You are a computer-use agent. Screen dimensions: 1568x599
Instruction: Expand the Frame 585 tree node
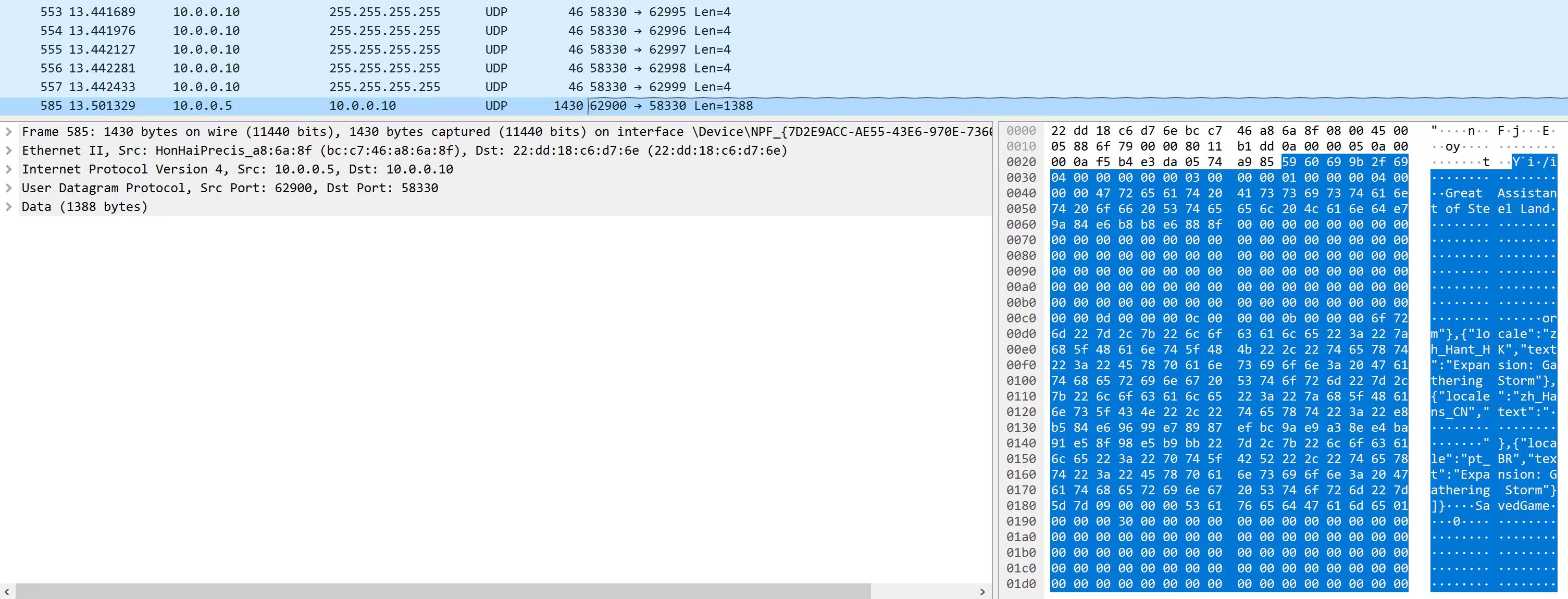coord(8,131)
